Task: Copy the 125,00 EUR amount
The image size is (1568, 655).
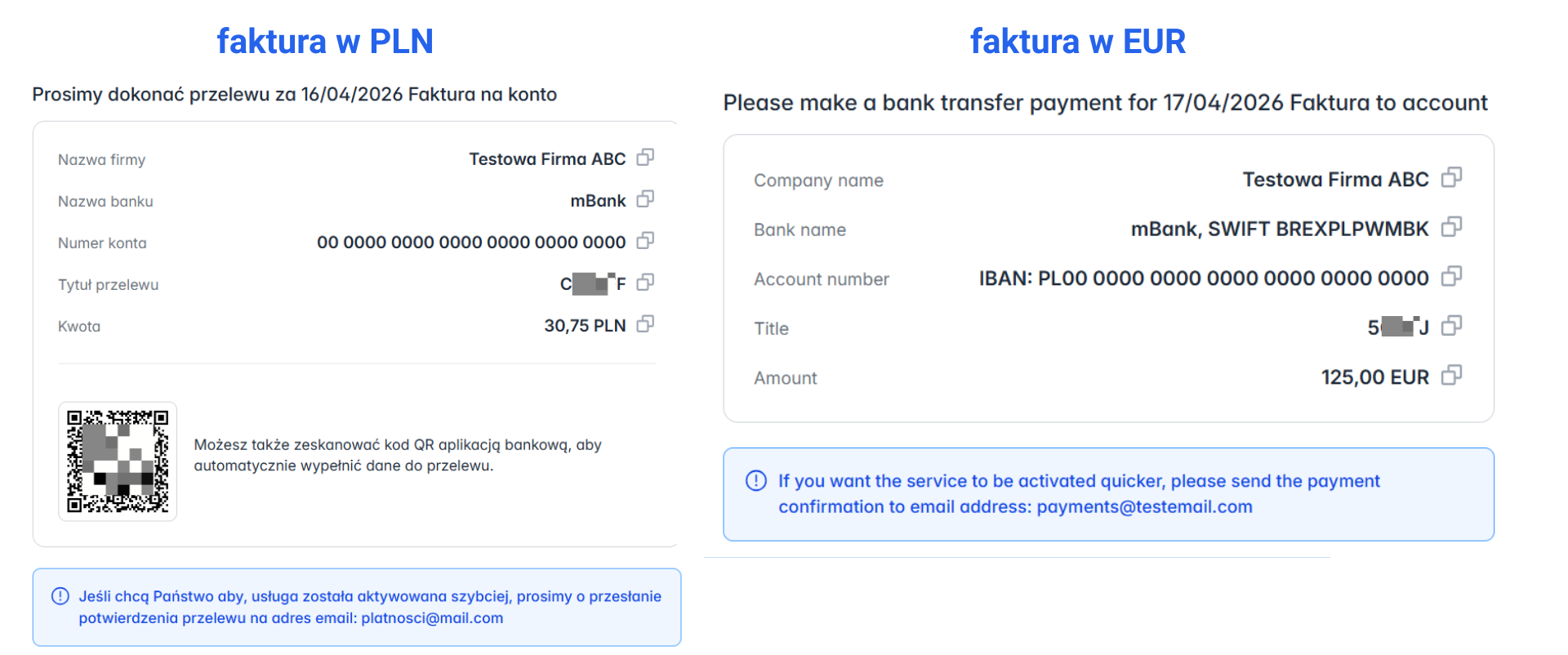Action: point(1451,375)
